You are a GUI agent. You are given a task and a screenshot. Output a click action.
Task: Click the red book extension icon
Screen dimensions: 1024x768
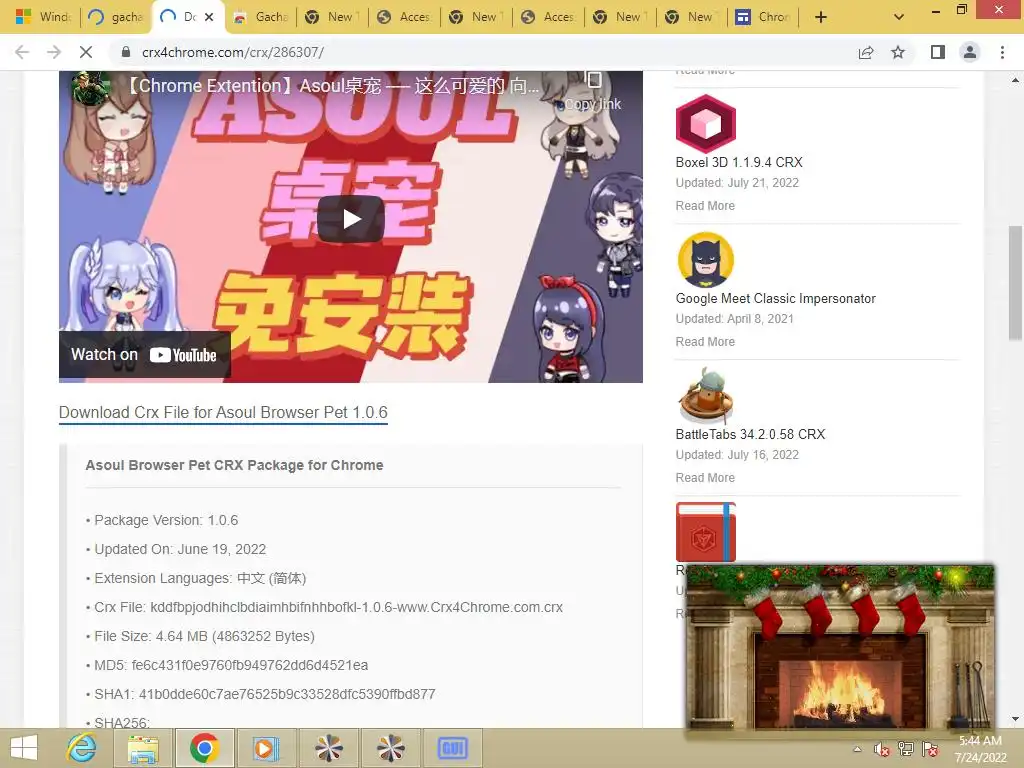point(705,532)
